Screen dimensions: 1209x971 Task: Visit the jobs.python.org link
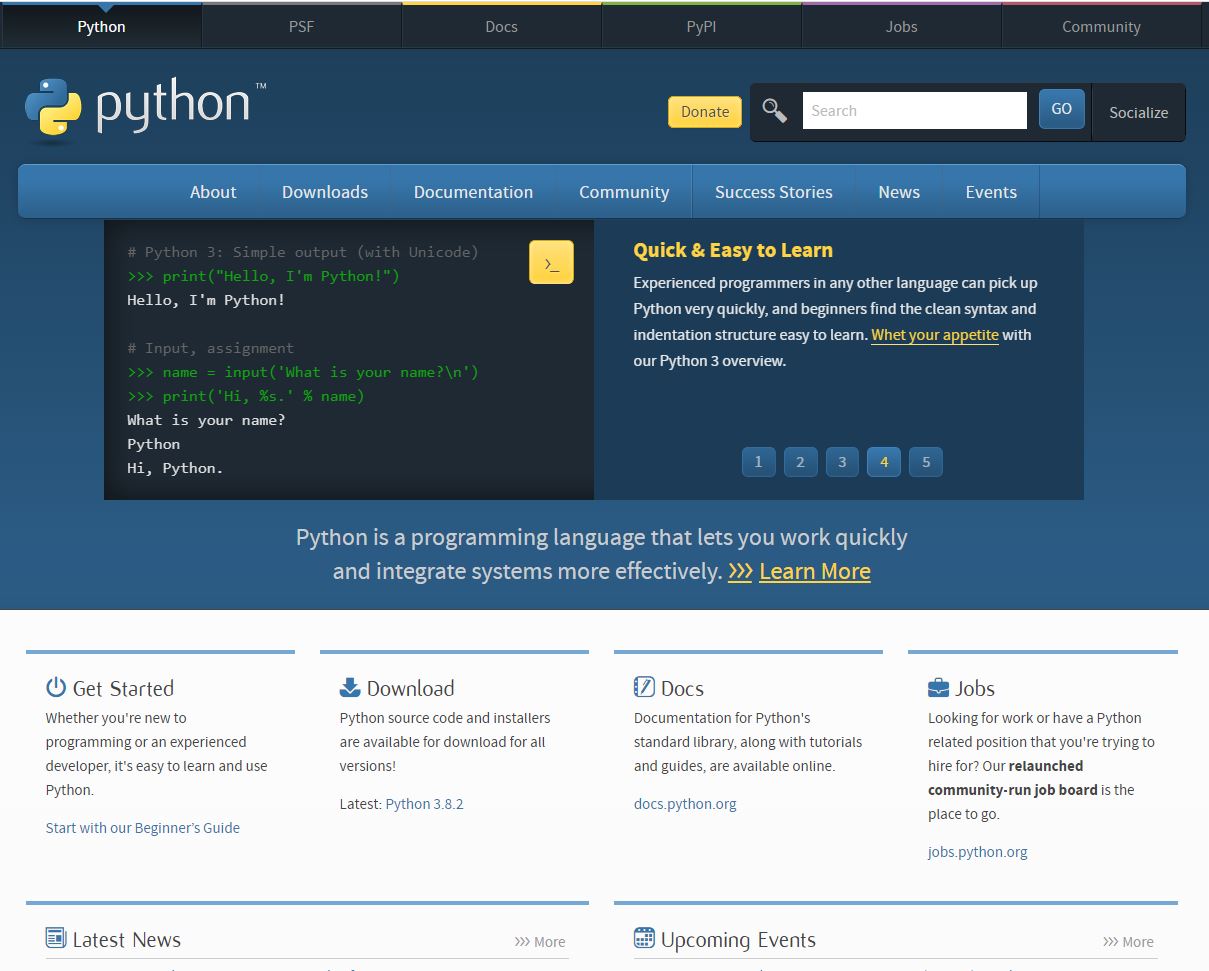978,852
